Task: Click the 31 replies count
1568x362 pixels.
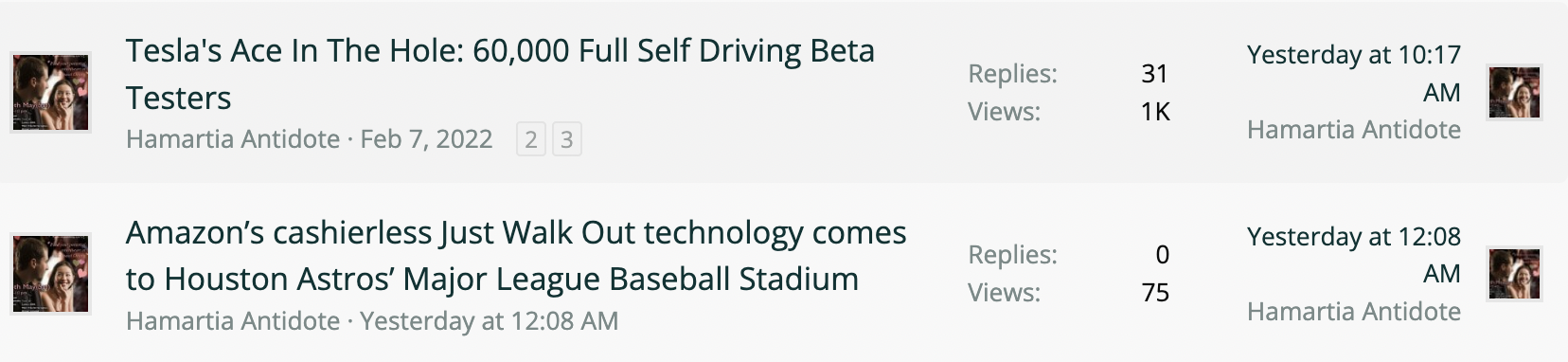Action: pos(1155,74)
